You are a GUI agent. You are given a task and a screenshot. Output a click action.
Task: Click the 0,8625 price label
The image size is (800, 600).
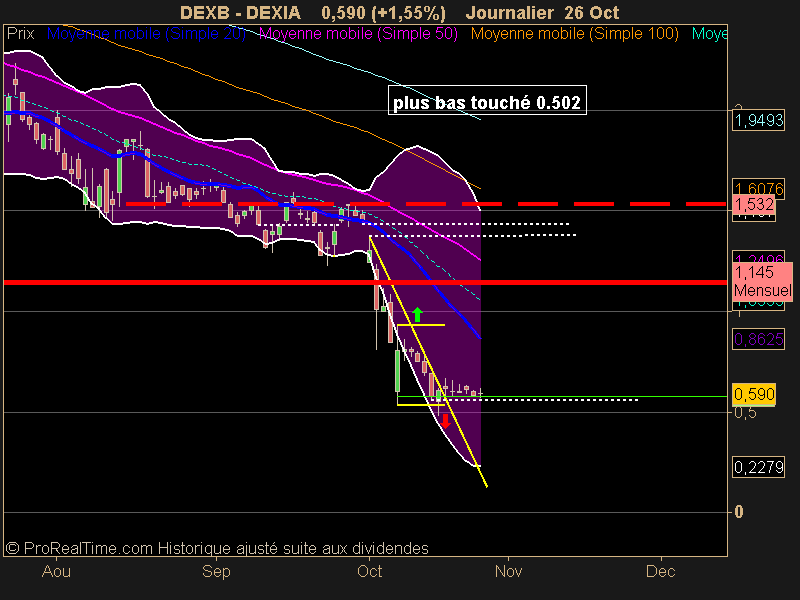[759, 339]
